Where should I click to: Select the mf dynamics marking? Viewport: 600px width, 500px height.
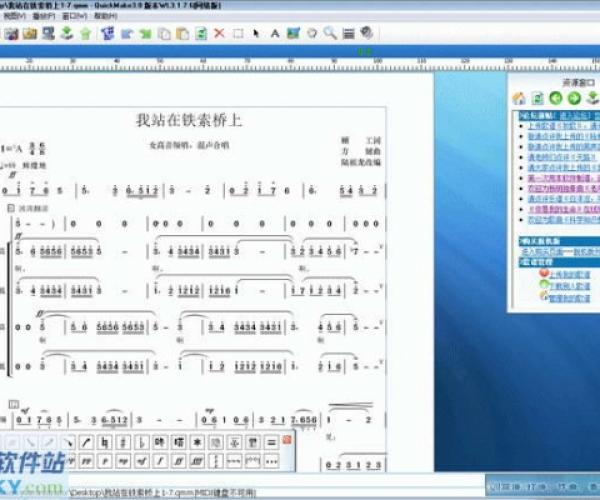coord(142,461)
